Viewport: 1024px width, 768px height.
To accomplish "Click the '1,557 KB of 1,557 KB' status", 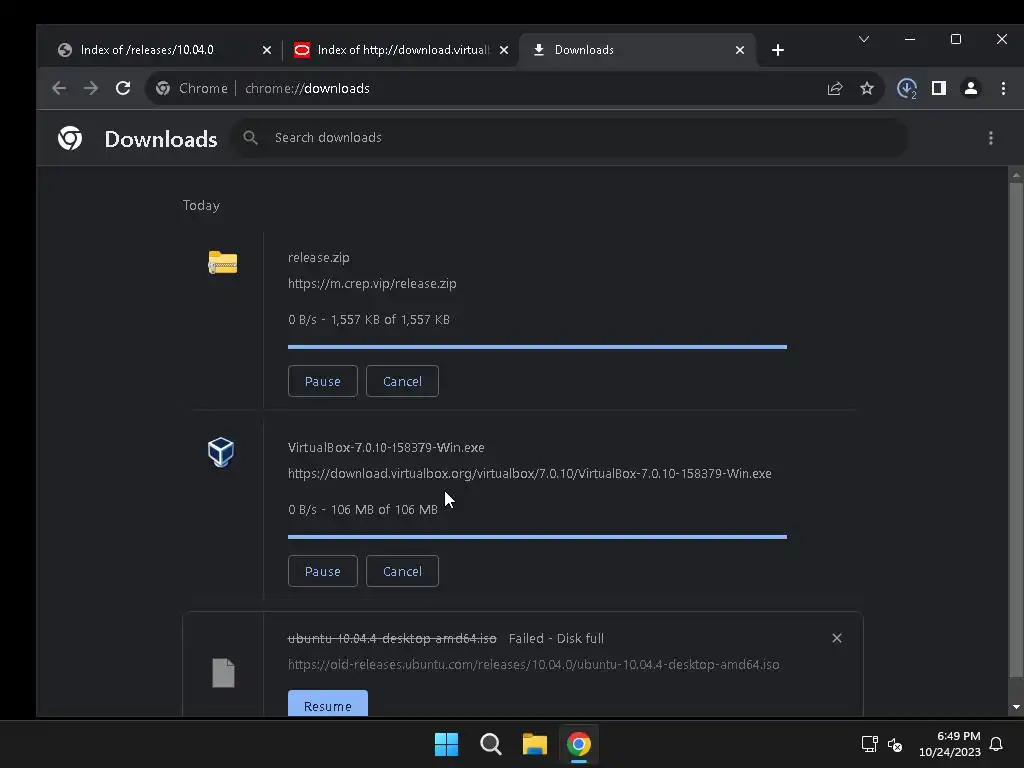I will coord(390,319).
